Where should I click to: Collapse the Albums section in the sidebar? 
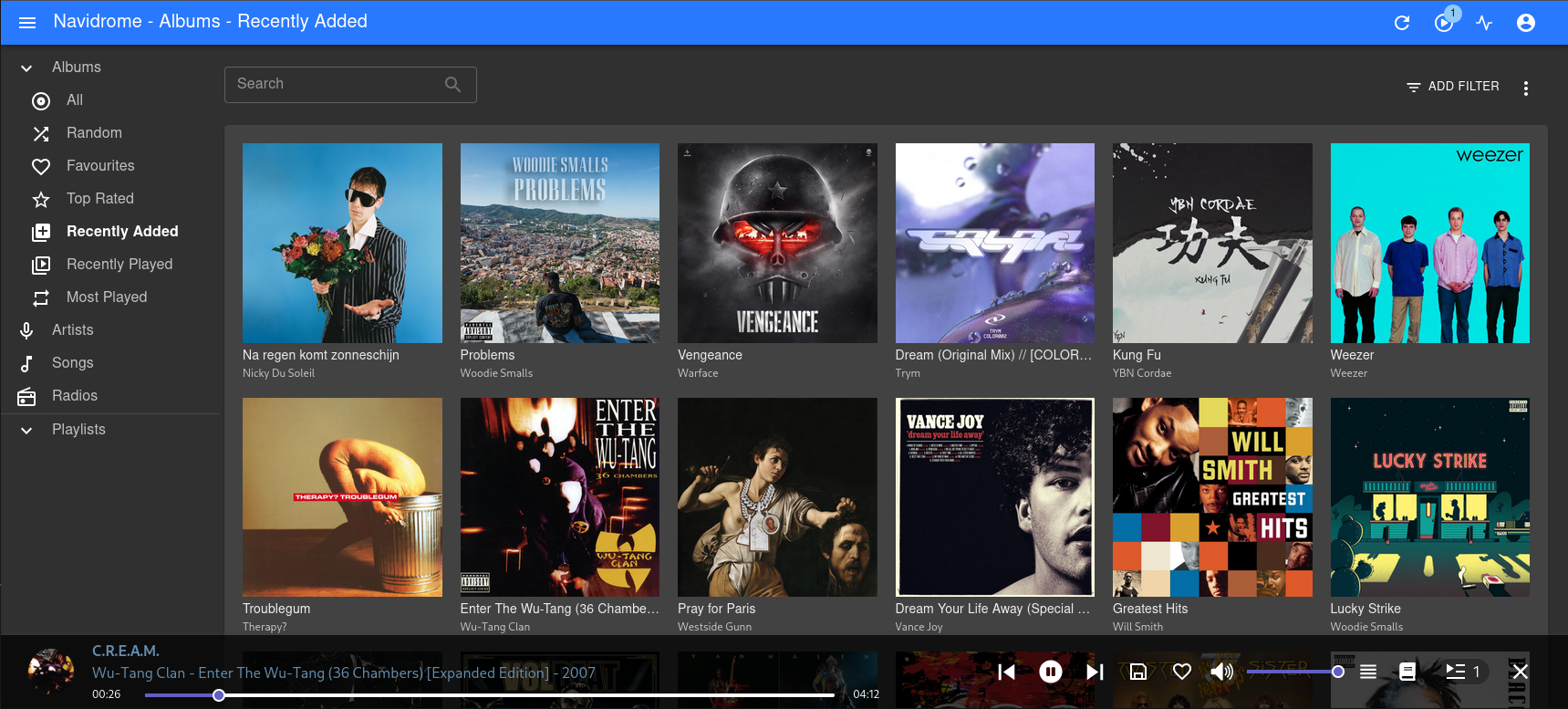(x=27, y=68)
